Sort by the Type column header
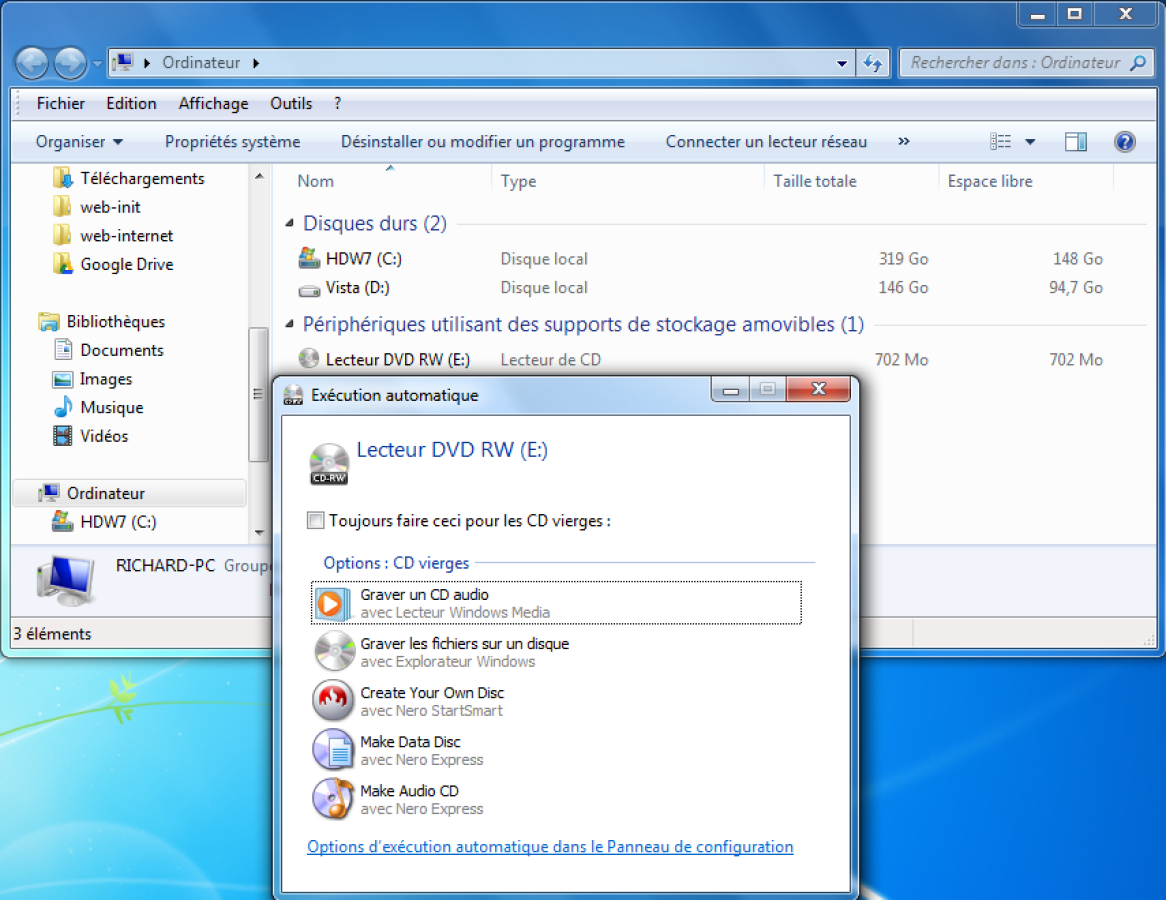 tap(518, 181)
